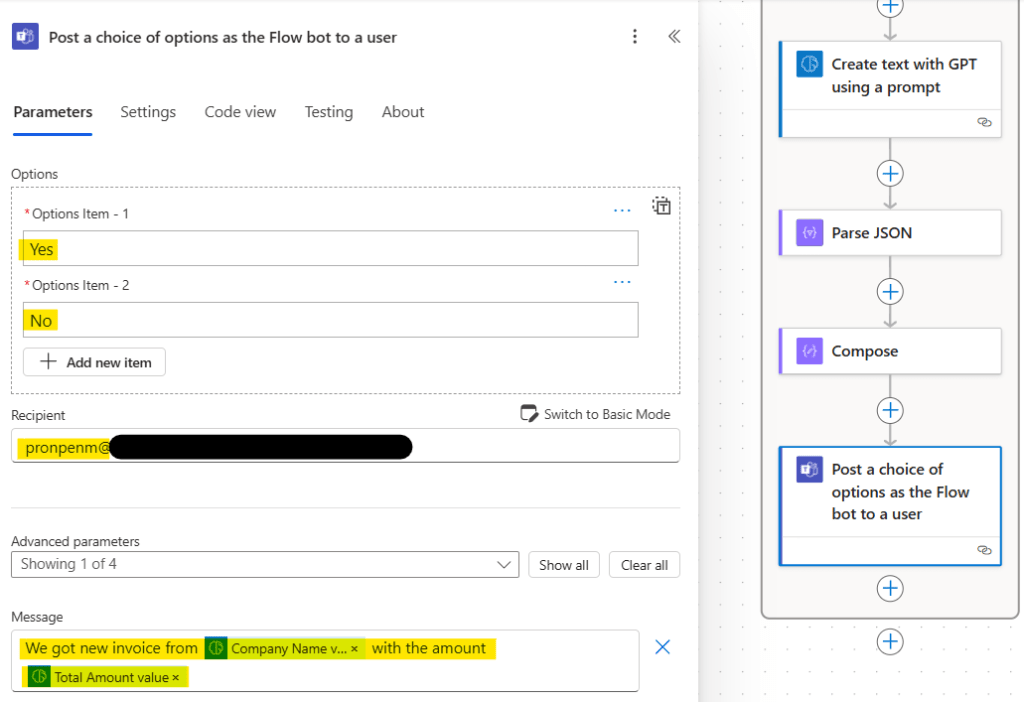Image resolution: width=1024 pixels, height=702 pixels.
Task: Click the Compose action icon
Action: pyautogui.click(x=809, y=351)
